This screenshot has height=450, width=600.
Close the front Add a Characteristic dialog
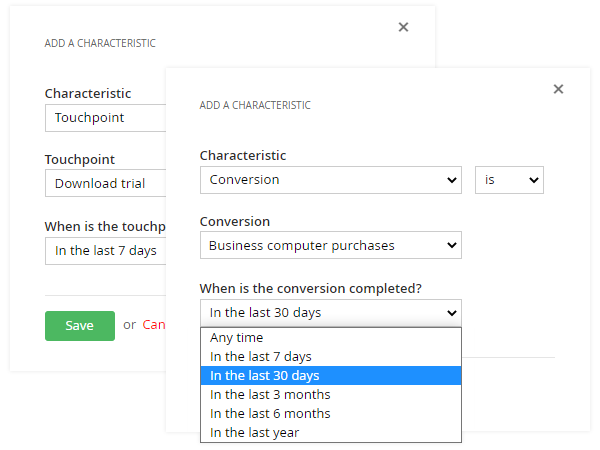[558, 89]
